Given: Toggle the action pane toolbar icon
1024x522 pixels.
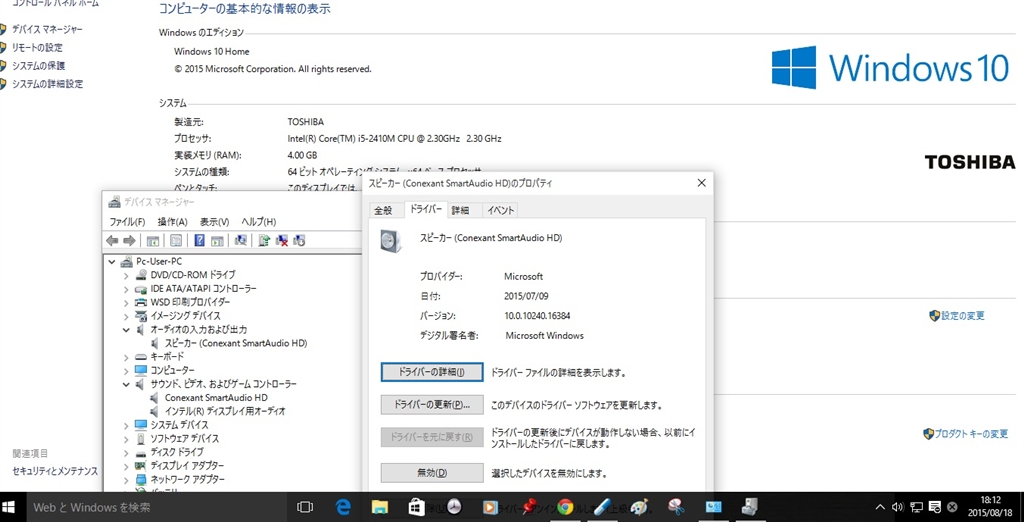Looking at the screenshot, I should (x=217, y=240).
